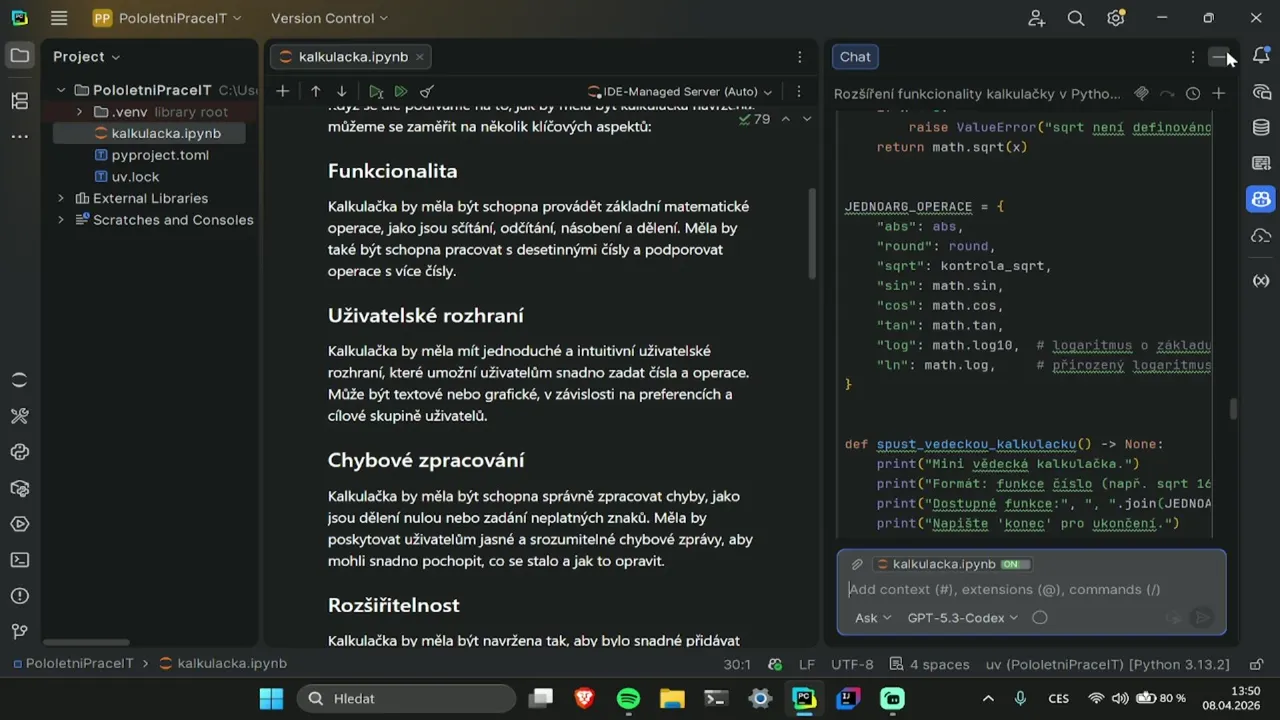Show chat history clock icon
Image resolution: width=1280 pixels, height=720 pixels.
coord(1193,93)
